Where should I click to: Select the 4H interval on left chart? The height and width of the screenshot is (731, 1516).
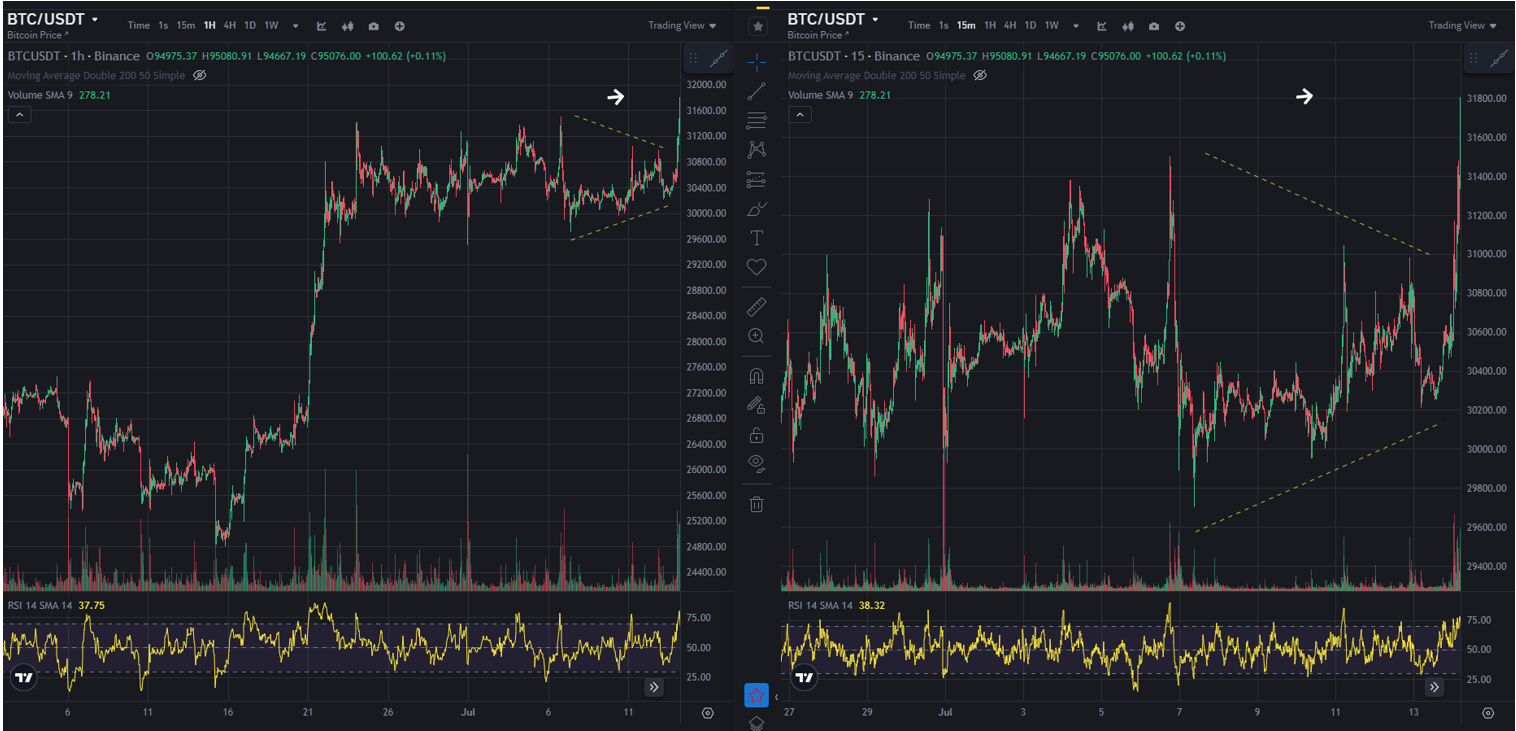[230, 25]
